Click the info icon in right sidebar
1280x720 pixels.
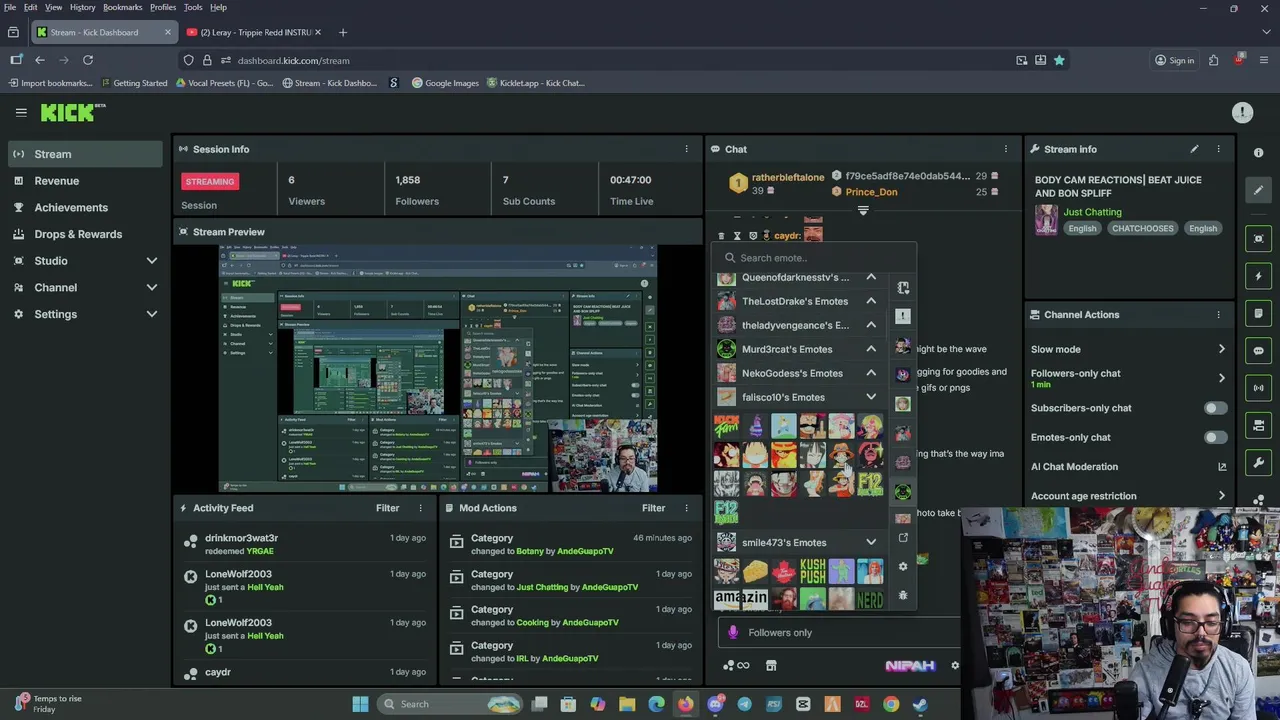coord(1259,153)
